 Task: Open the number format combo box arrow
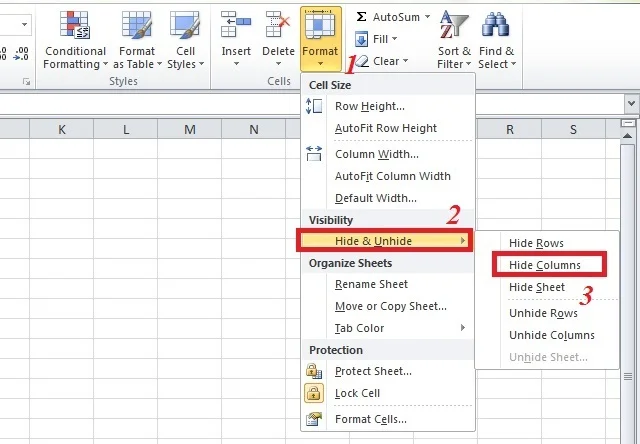[24, 24]
